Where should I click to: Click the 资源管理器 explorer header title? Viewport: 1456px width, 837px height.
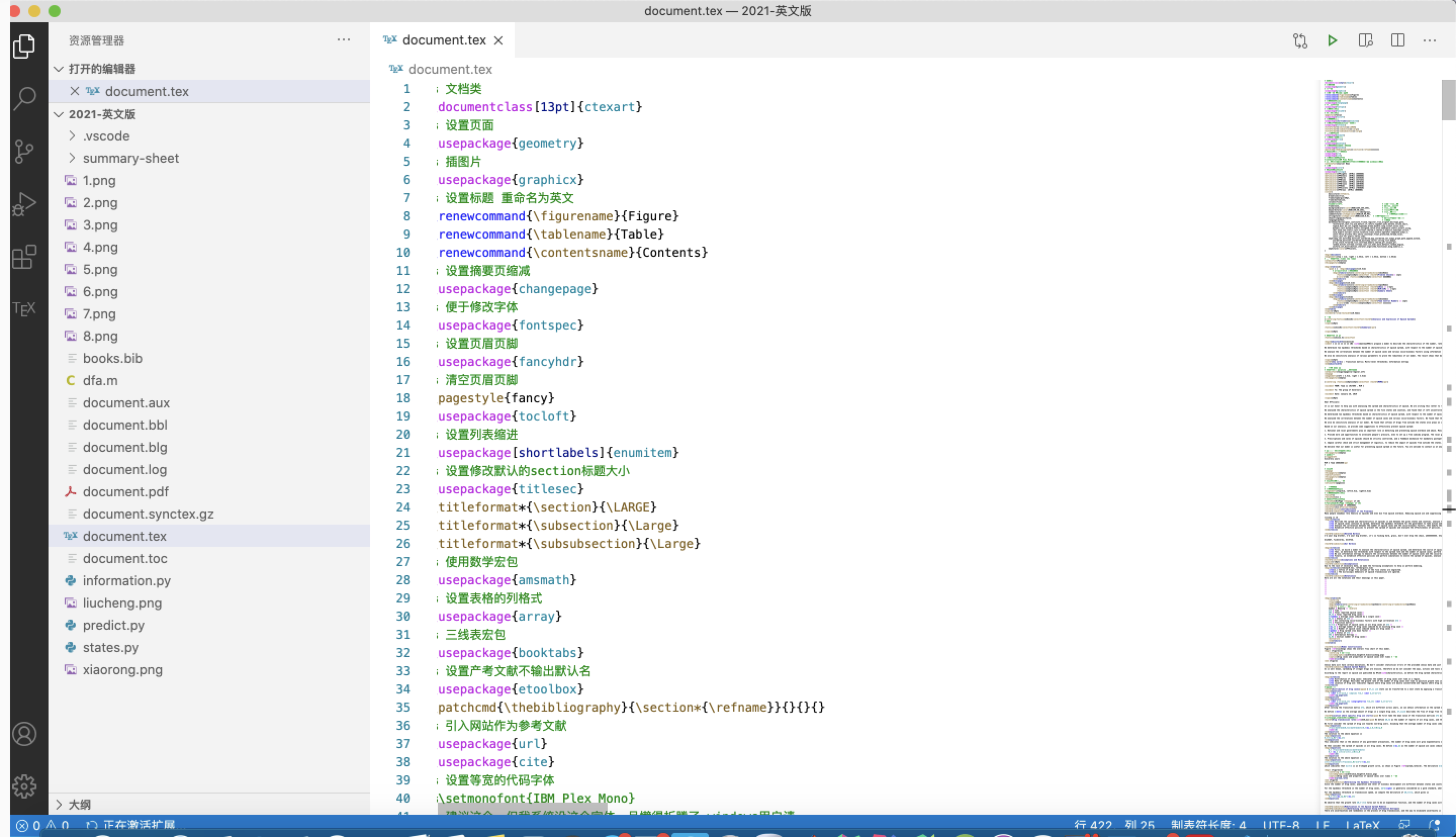point(97,40)
